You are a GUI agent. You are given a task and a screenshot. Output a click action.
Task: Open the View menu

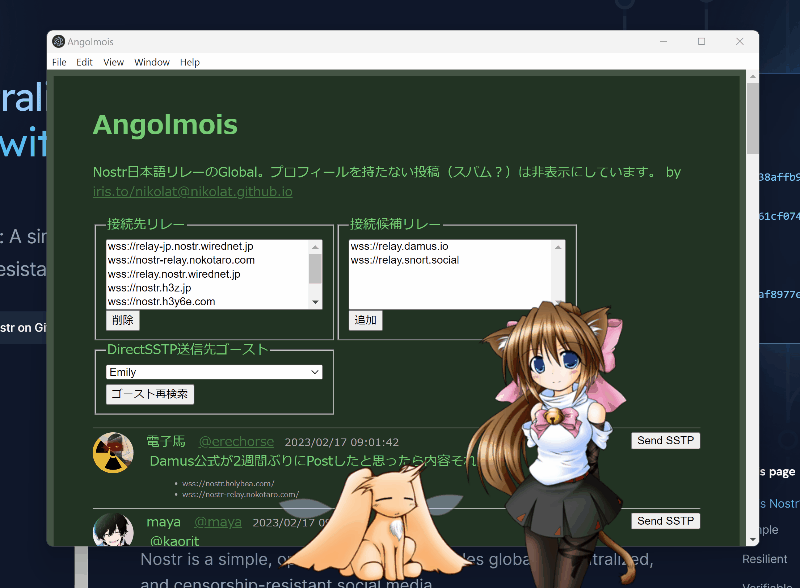113,62
